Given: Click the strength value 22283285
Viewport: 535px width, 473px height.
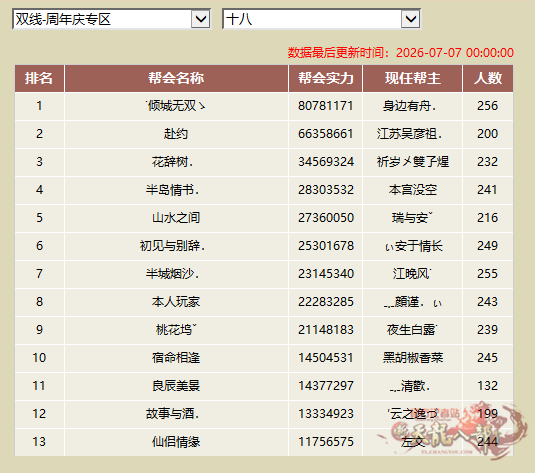Looking at the screenshot, I should pos(326,302).
